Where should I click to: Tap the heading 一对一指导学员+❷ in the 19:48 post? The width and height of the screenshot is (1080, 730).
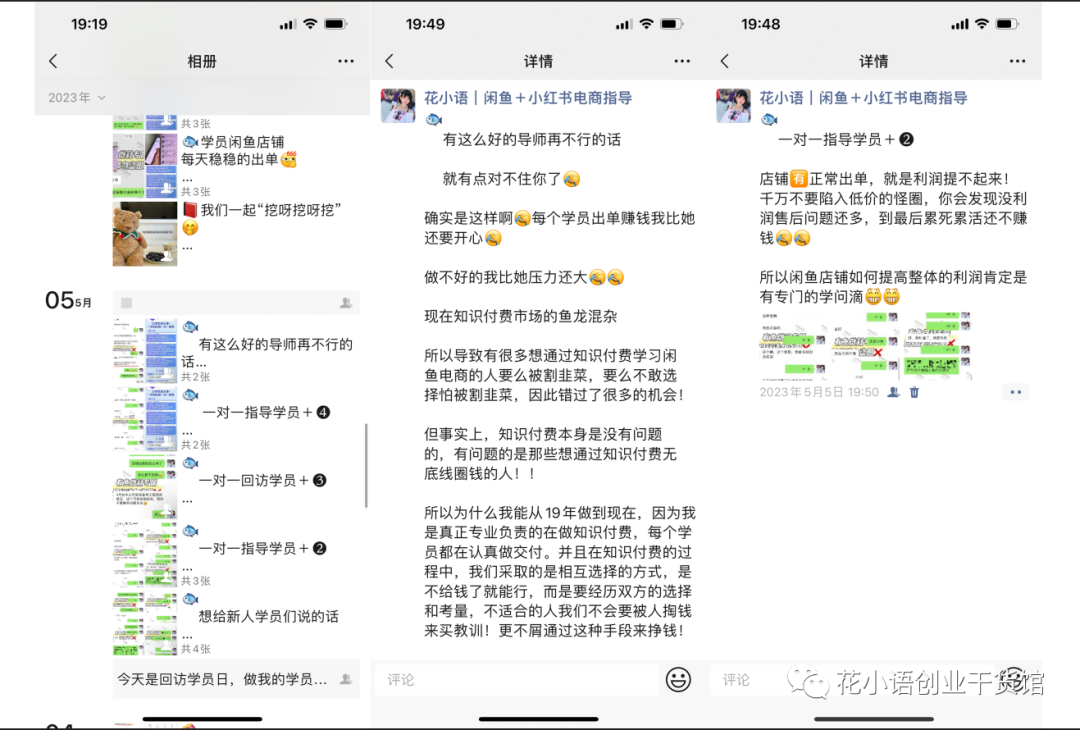click(846, 140)
